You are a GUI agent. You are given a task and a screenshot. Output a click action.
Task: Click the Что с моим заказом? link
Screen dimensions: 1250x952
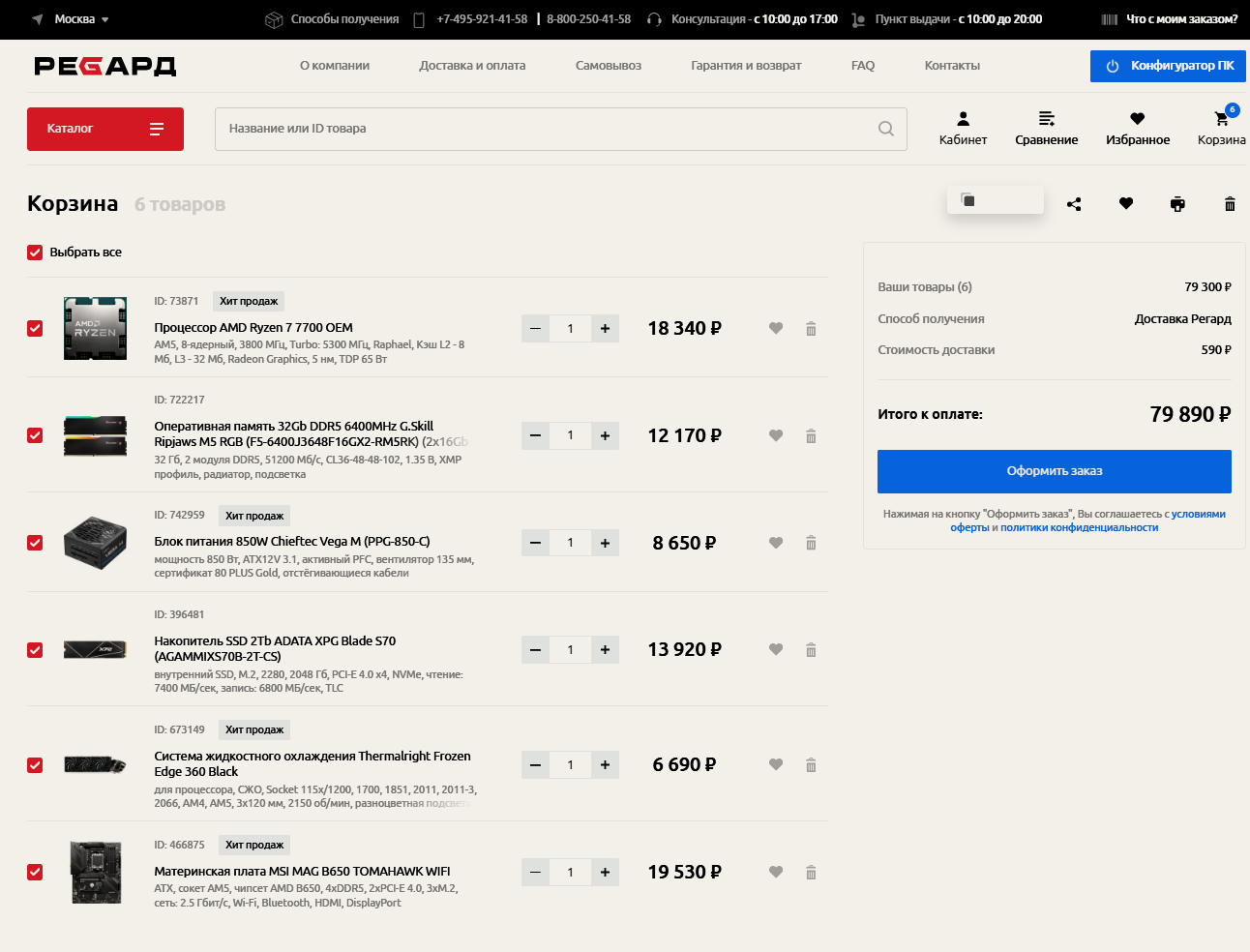coord(1181,19)
